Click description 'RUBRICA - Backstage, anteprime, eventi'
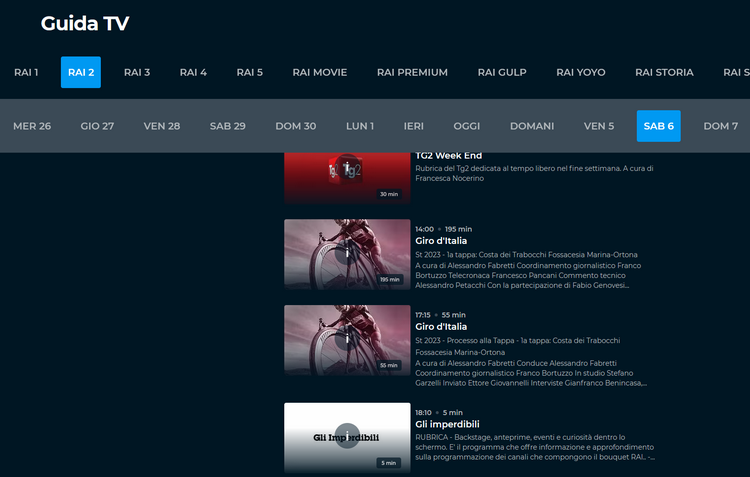 click(x=535, y=447)
